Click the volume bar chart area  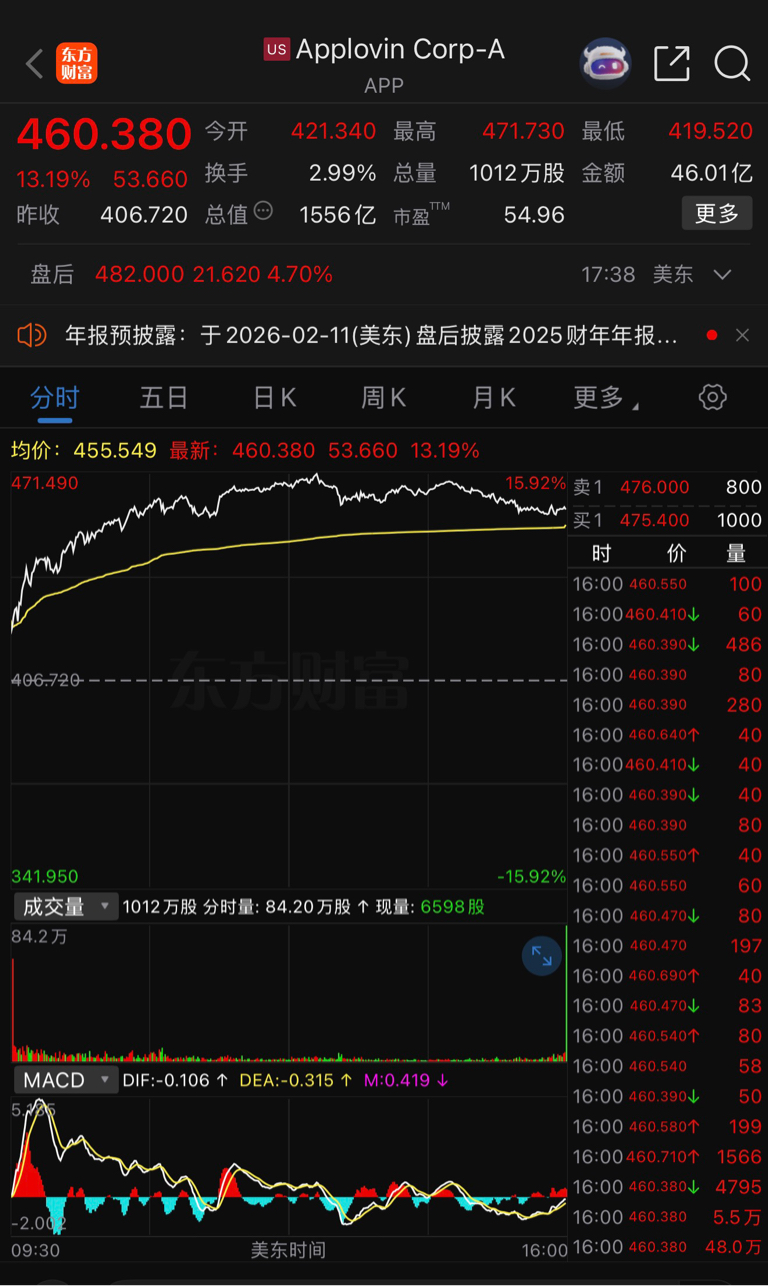point(288,994)
